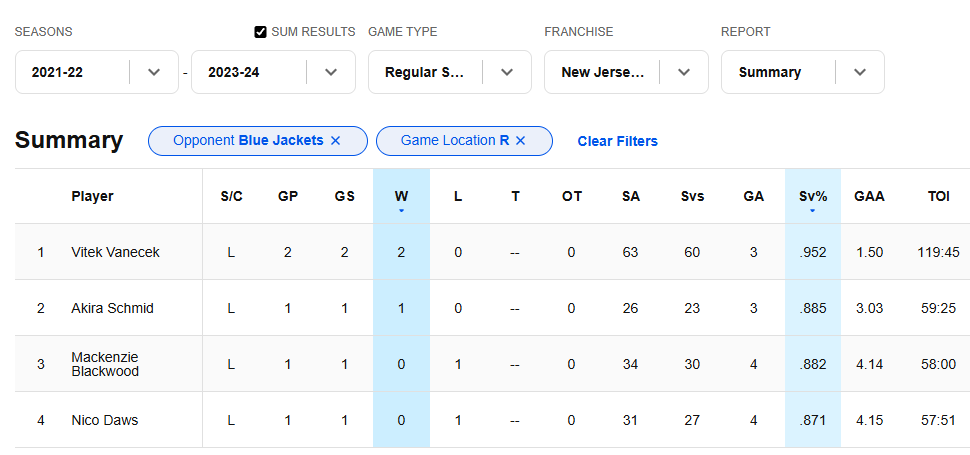This screenshot has width=970, height=455.
Task: Open Nico Daws player link
Action: 105,420
